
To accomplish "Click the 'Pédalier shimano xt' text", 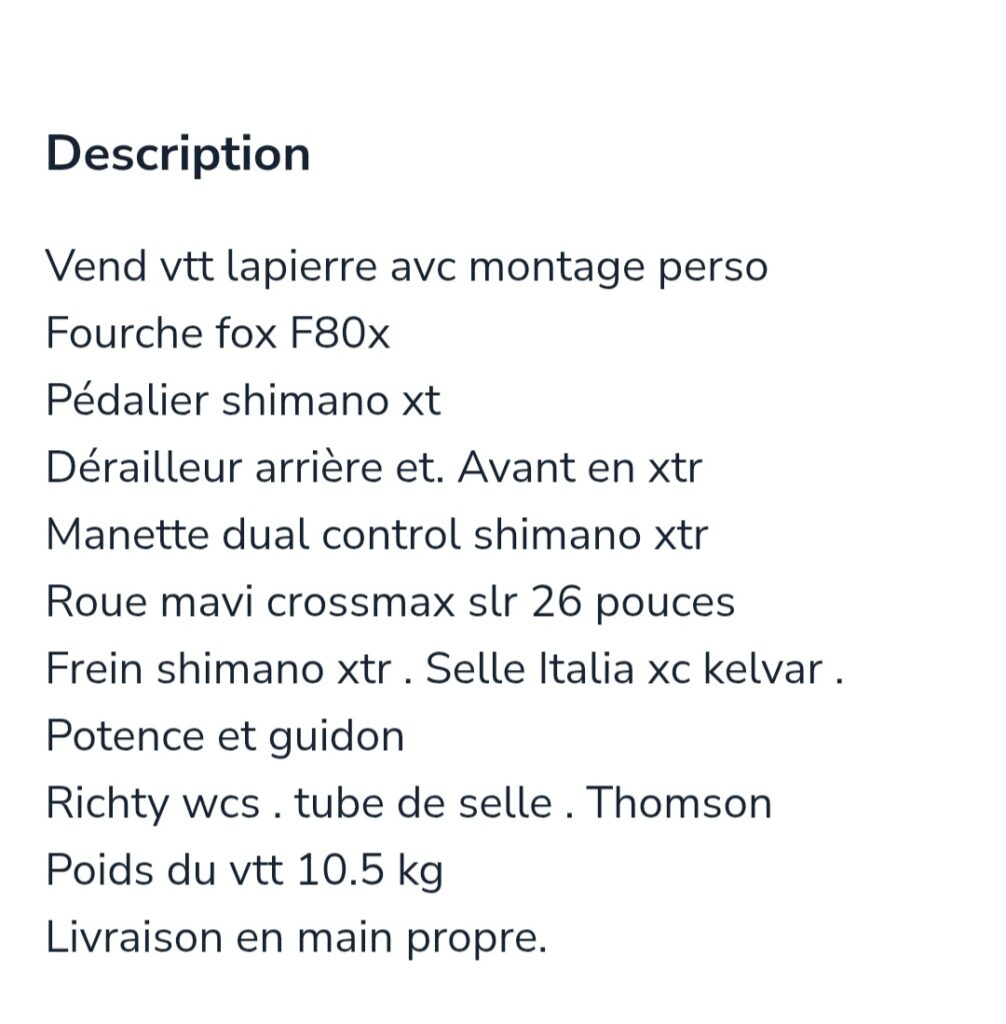I will (x=243, y=401).
